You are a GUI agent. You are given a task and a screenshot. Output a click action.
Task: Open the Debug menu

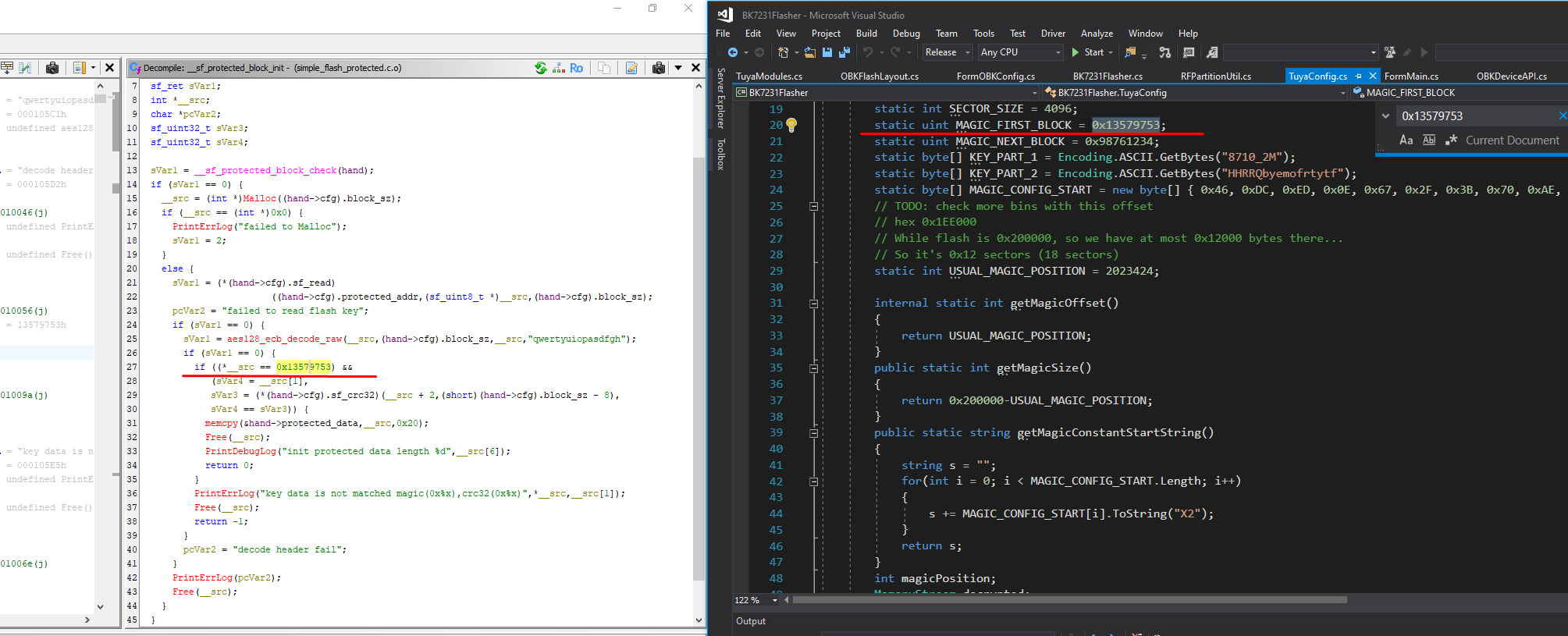click(x=906, y=34)
